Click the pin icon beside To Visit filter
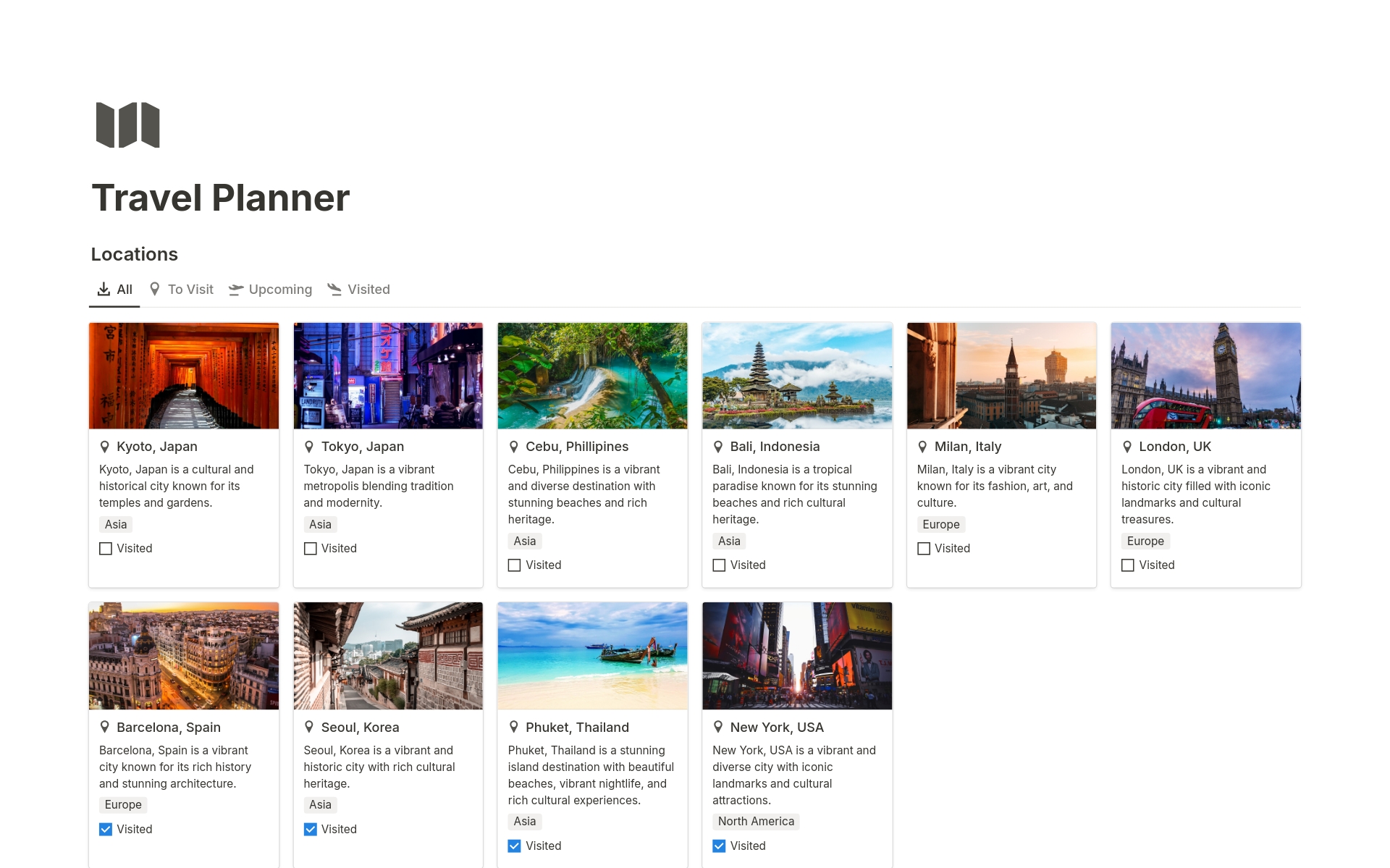The height and width of the screenshot is (868, 1390). [x=156, y=289]
